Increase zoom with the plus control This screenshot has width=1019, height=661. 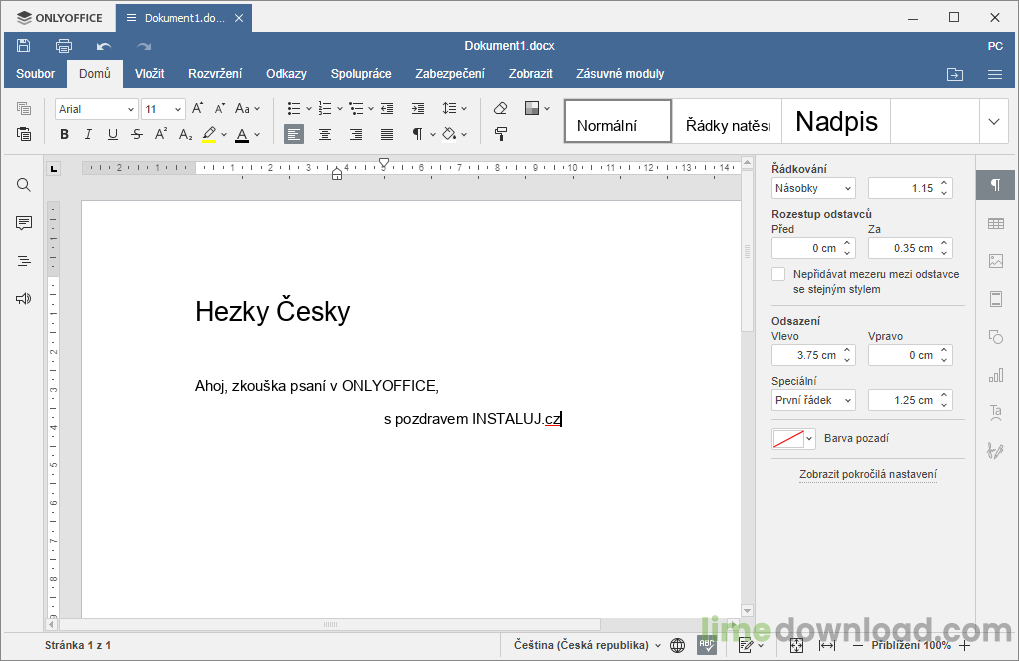point(964,646)
